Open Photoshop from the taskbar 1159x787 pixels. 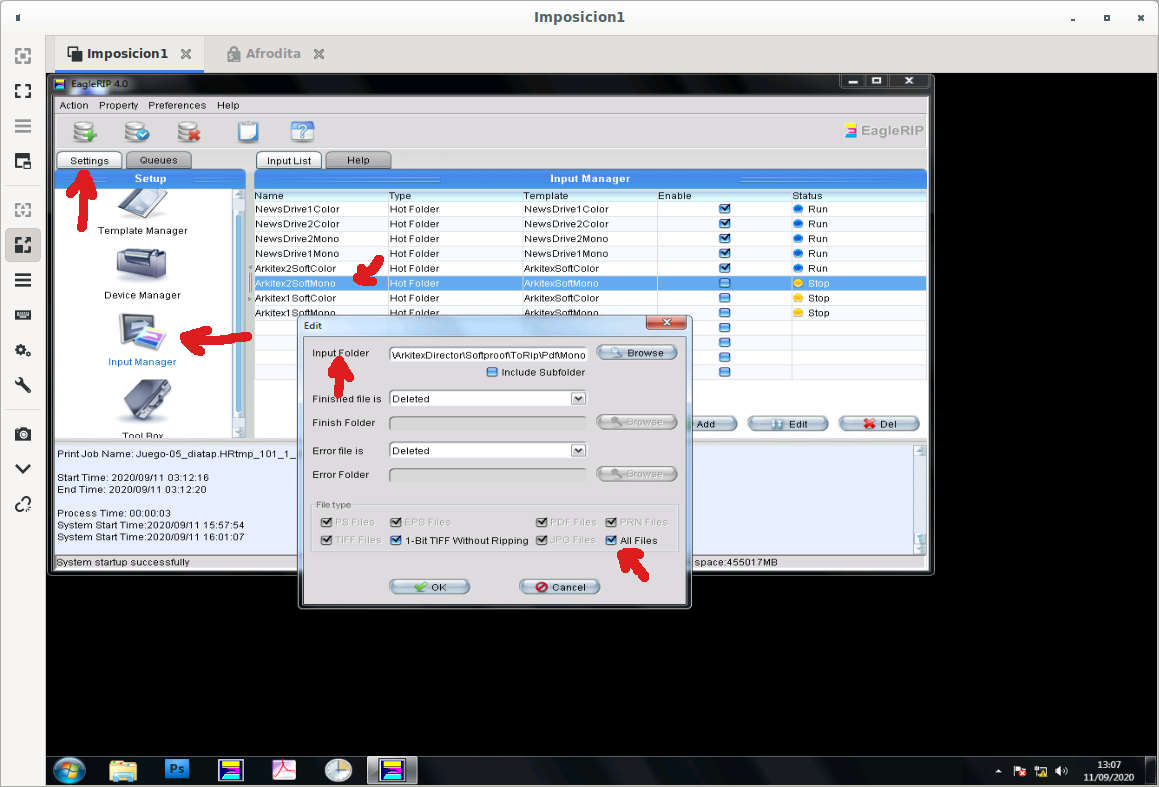pyautogui.click(x=177, y=769)
